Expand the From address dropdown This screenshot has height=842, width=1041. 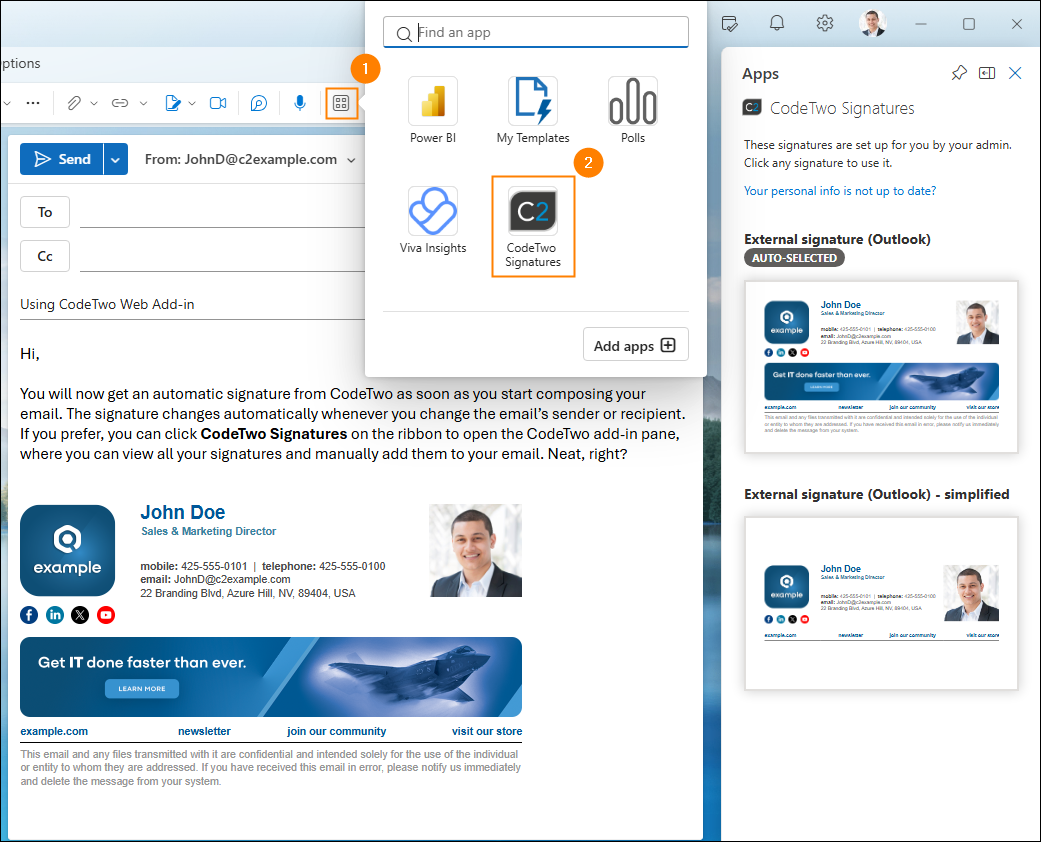[x=351, y=160]
